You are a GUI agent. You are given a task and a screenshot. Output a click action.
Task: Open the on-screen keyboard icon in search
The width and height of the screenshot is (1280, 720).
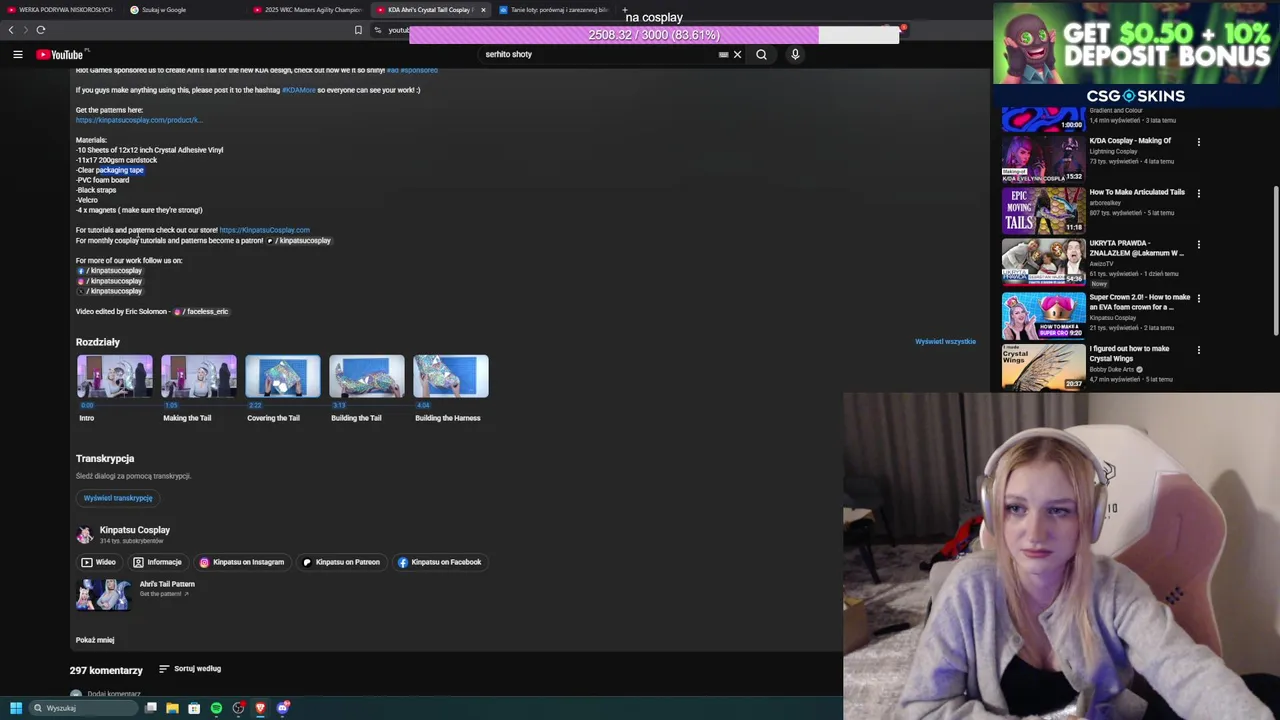click(x=724, y=55)
